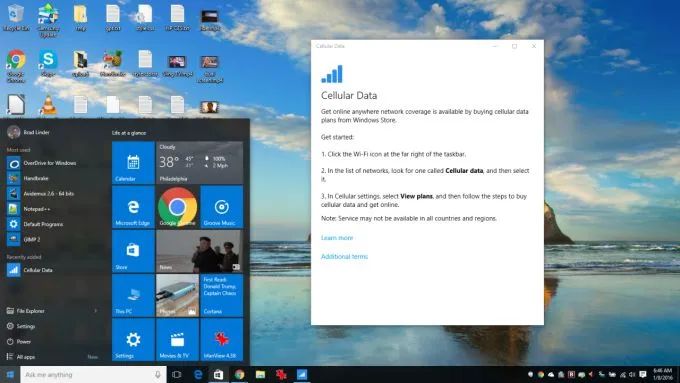This screenshot has width=680, height=383.
Task: Open the News tile
Action: [199, 251]
